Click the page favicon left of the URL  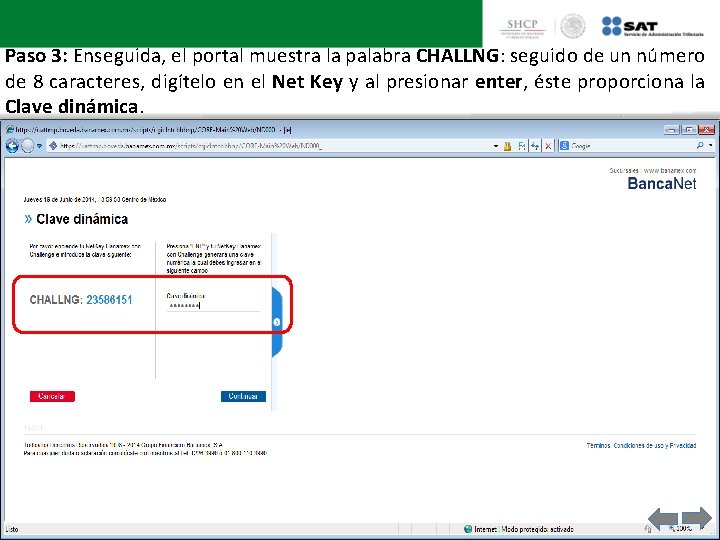pyautogui.click(x=53, y=146)
